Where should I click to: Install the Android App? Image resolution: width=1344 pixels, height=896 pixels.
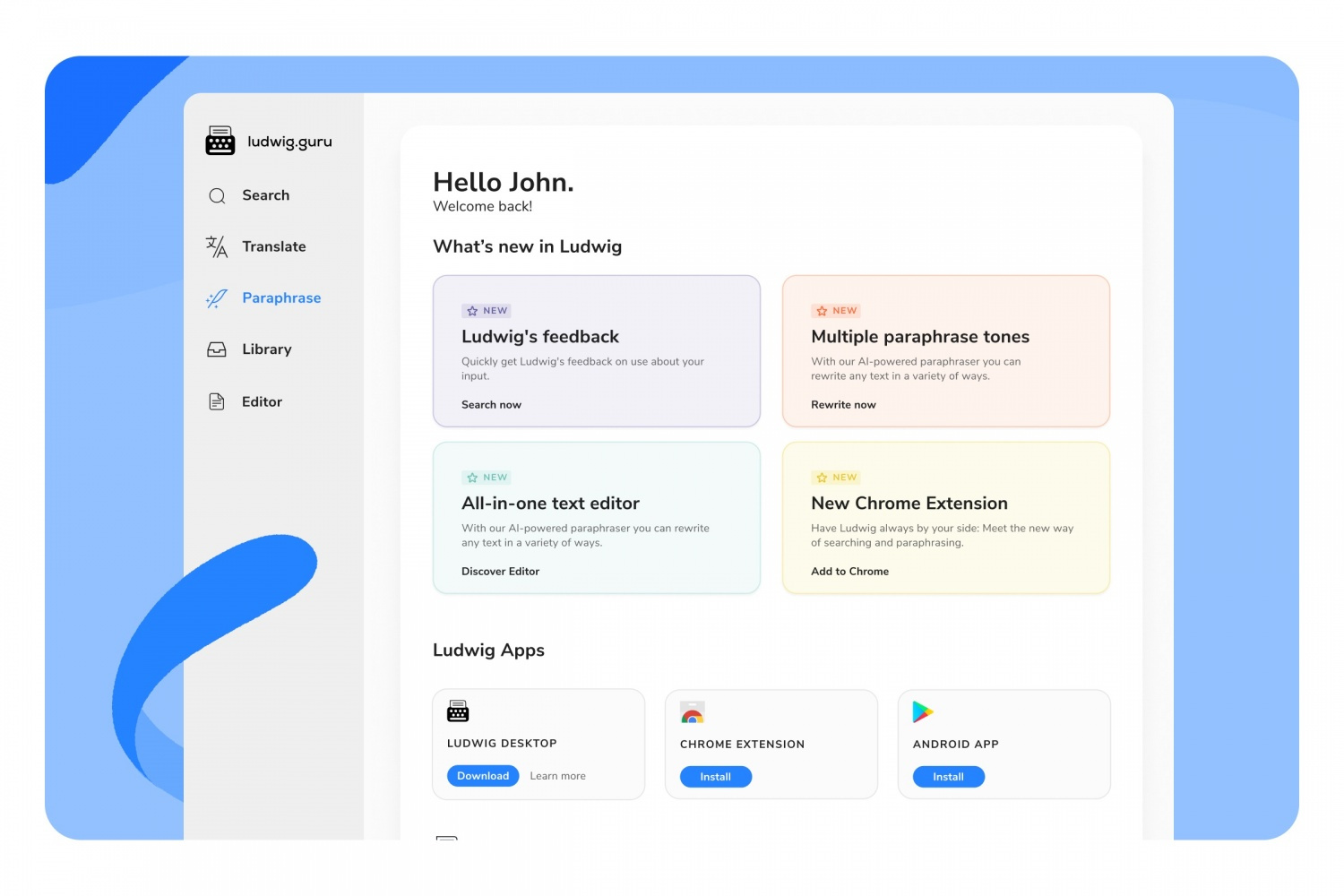coord(948,777)
